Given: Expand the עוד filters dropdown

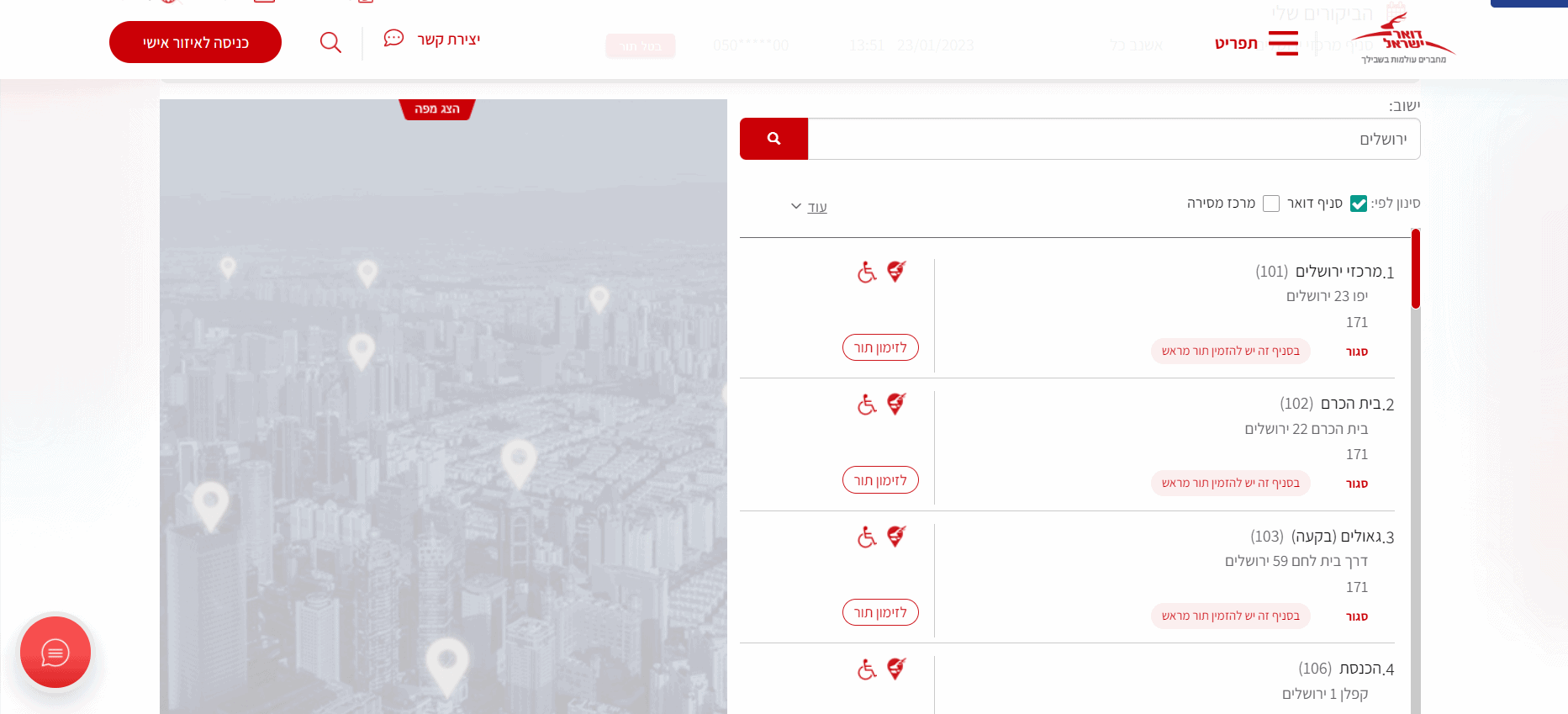Looking at the screenshot, I should (x=809, y=207).
